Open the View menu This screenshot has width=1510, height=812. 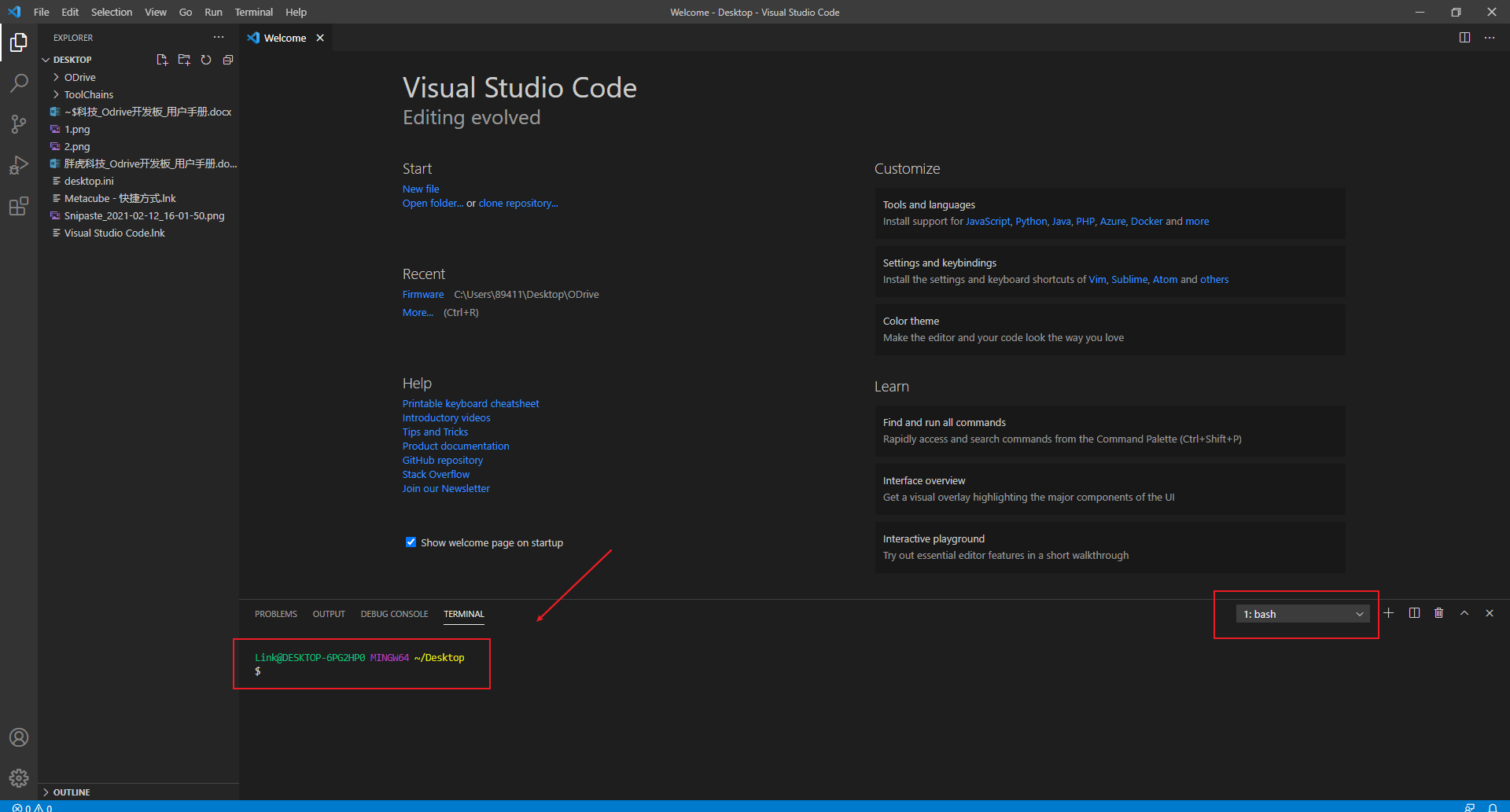click(156, 12)
